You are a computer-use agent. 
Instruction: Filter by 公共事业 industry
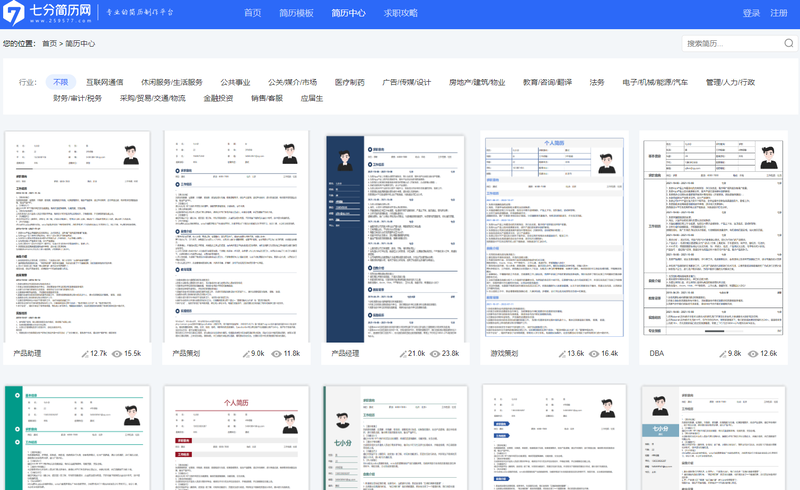click(235, 82)
